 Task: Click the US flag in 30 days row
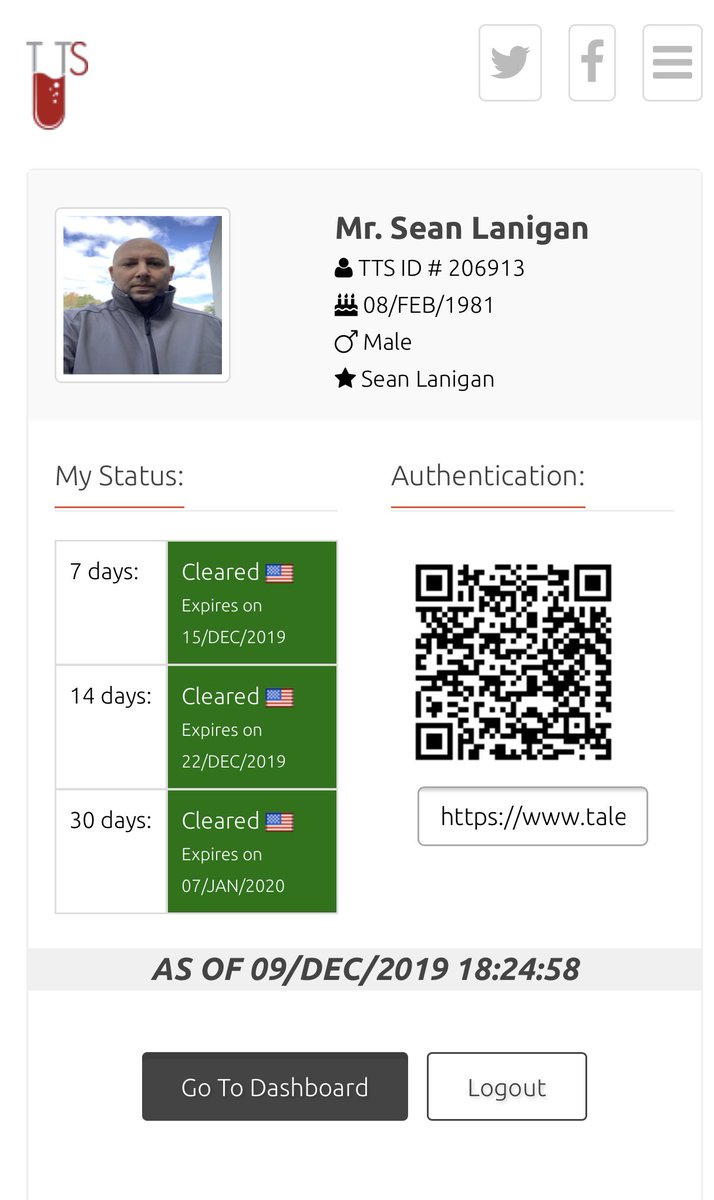click(x=280, y=822)
